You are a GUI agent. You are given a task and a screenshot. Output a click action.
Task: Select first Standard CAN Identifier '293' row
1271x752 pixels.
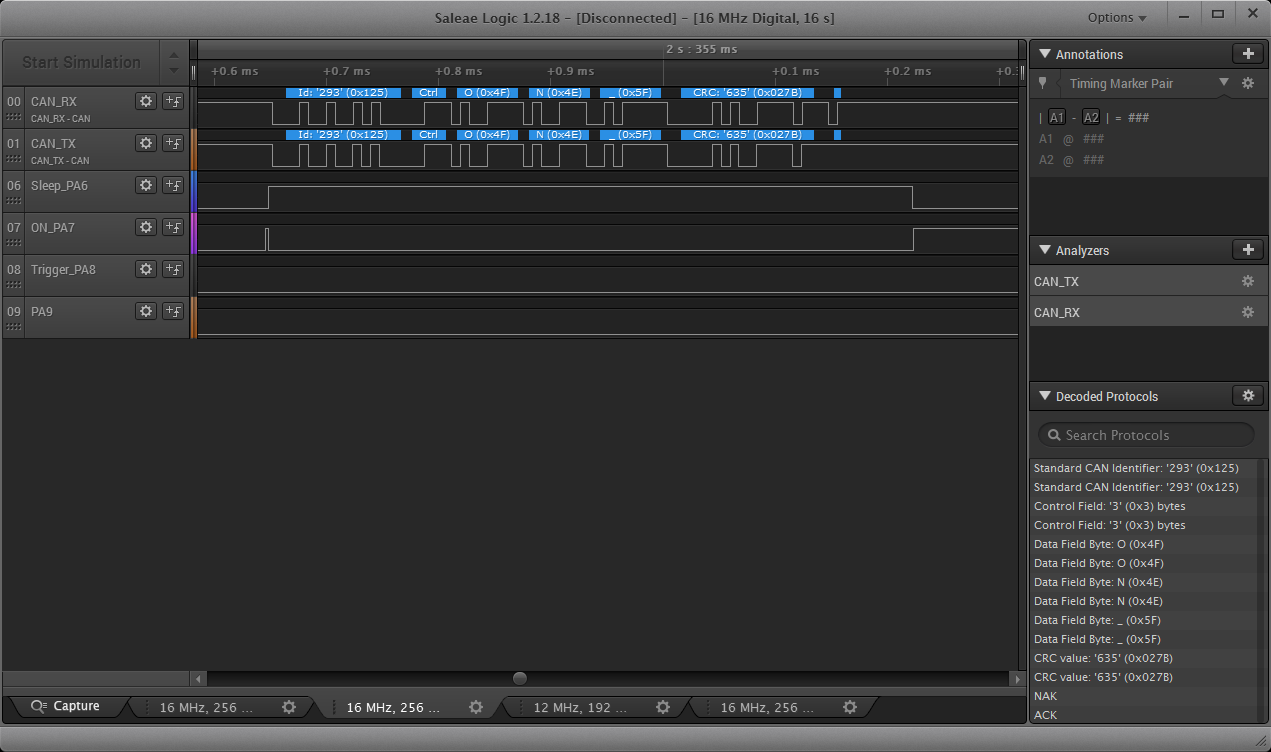pos(1142,468)
